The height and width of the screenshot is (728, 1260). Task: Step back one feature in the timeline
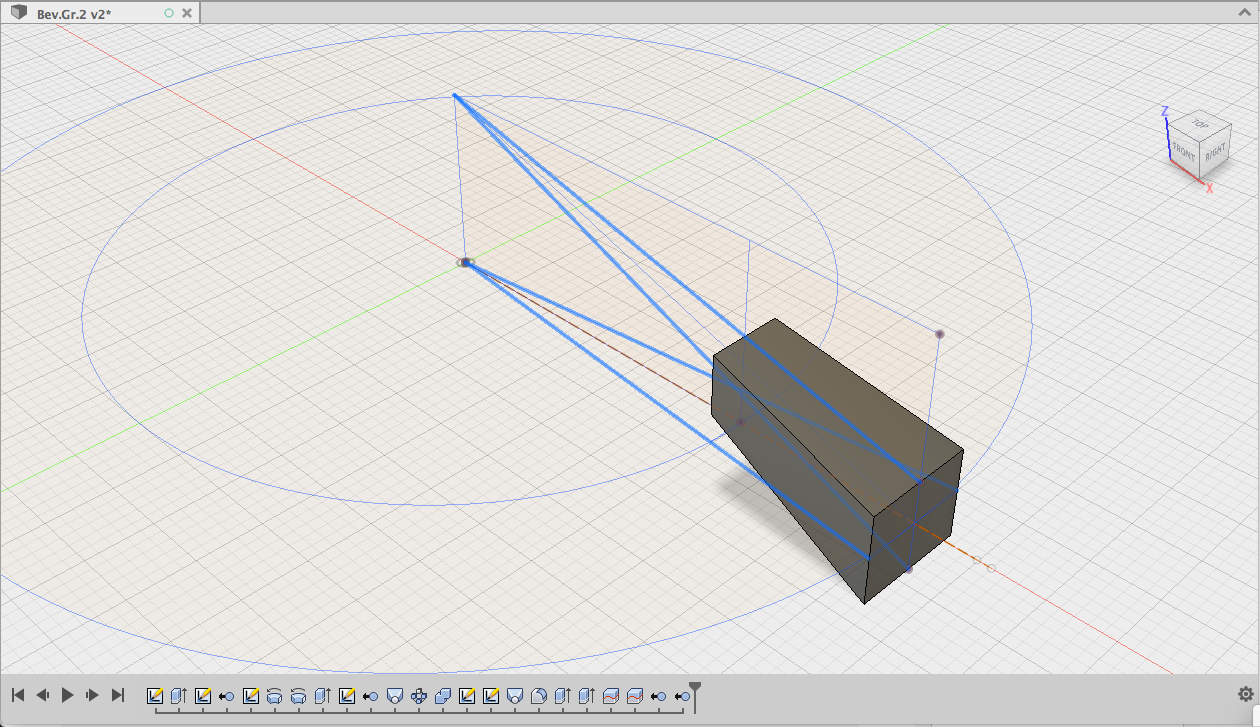point(43,694)
